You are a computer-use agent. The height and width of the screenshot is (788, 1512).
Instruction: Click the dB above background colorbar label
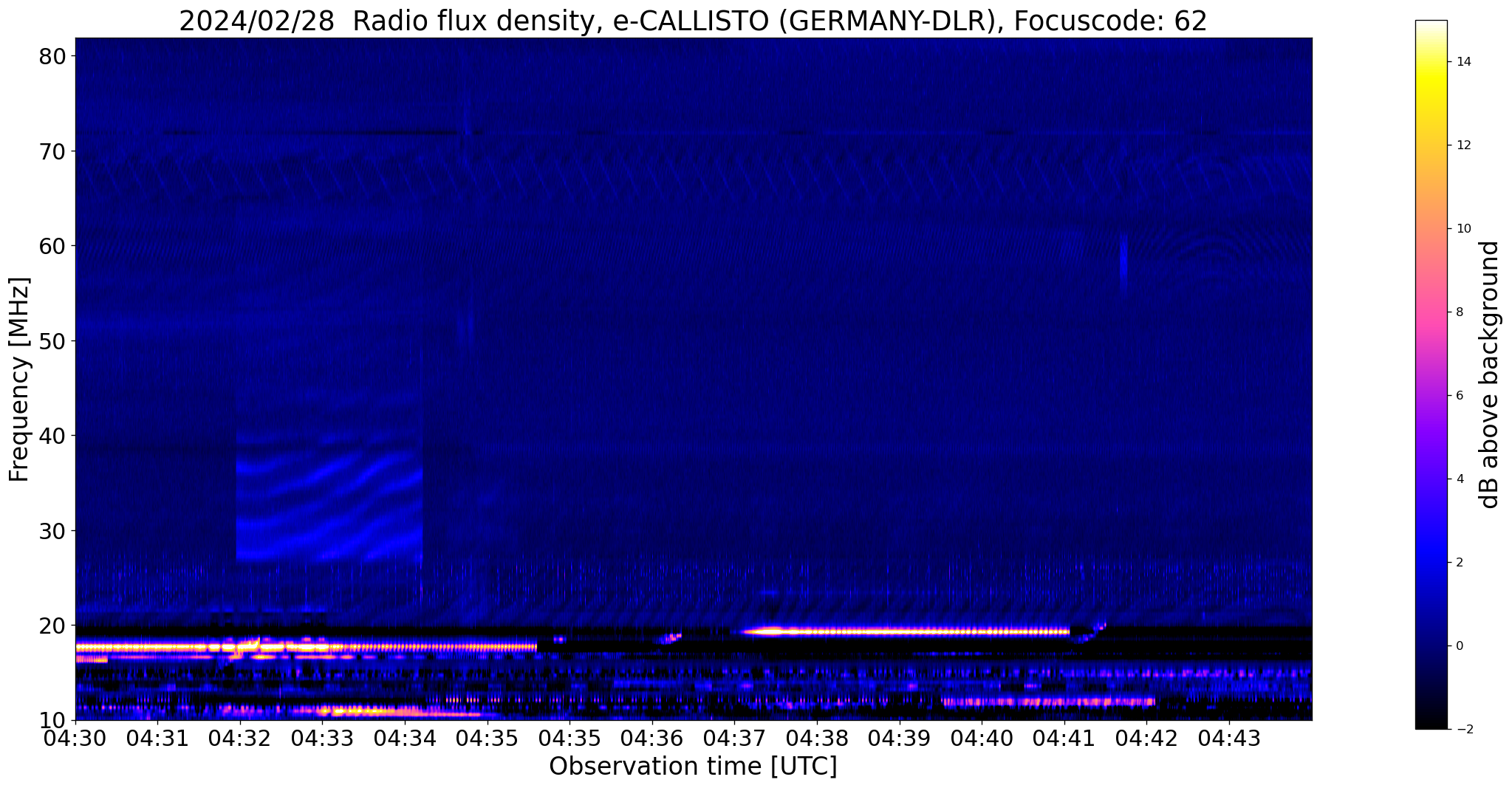(x=1490, y=374)
